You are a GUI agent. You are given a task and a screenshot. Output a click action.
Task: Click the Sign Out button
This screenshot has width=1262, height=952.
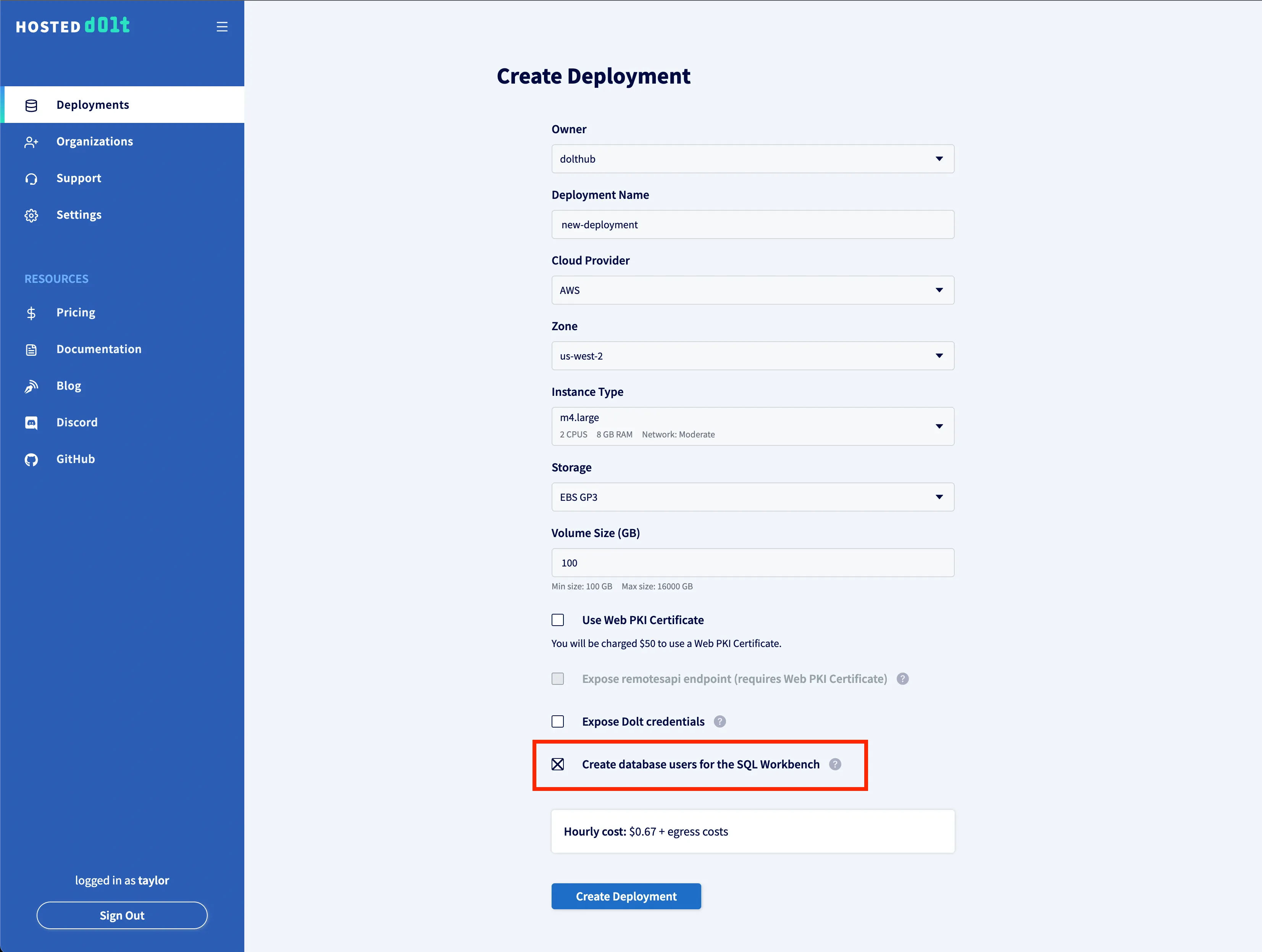(122, 915)
